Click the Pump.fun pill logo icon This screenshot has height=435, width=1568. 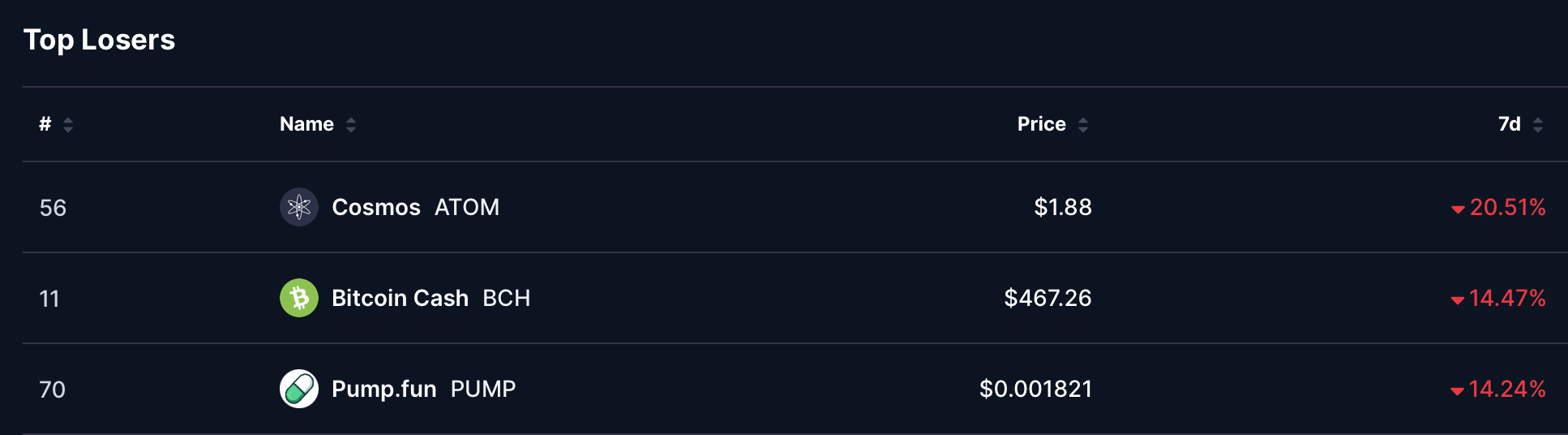pyautogui.click(x=298, y=389)
